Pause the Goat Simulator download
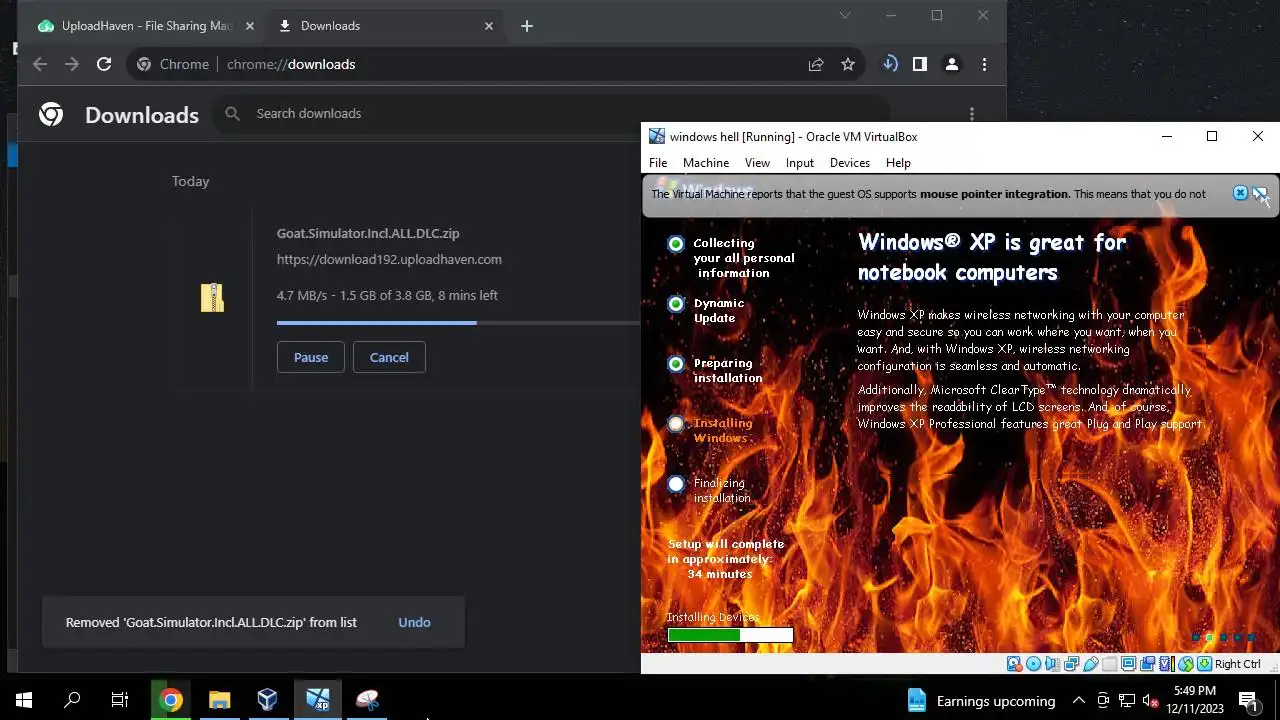 311,357
